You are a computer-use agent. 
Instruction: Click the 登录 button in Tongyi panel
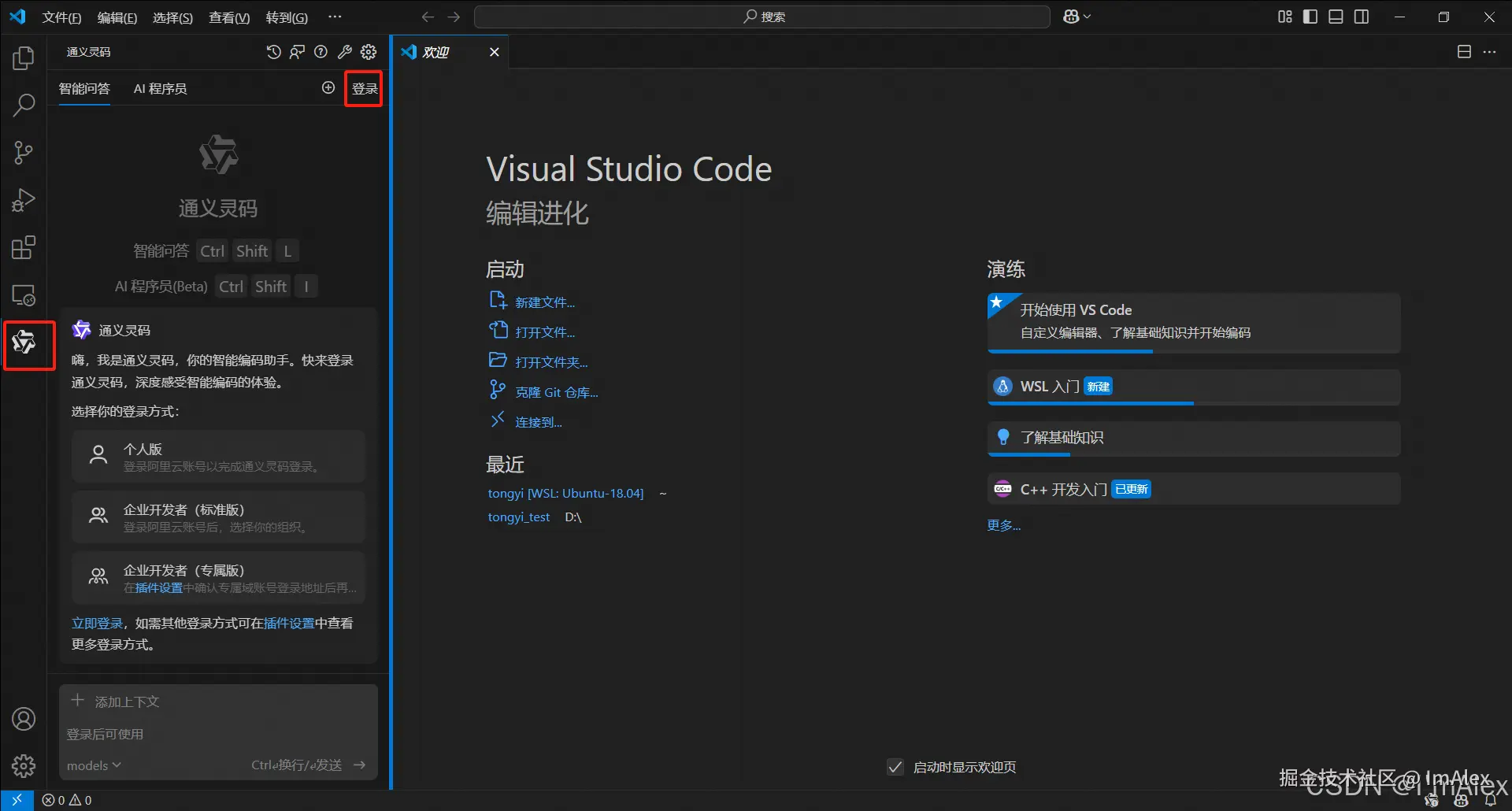364,89
